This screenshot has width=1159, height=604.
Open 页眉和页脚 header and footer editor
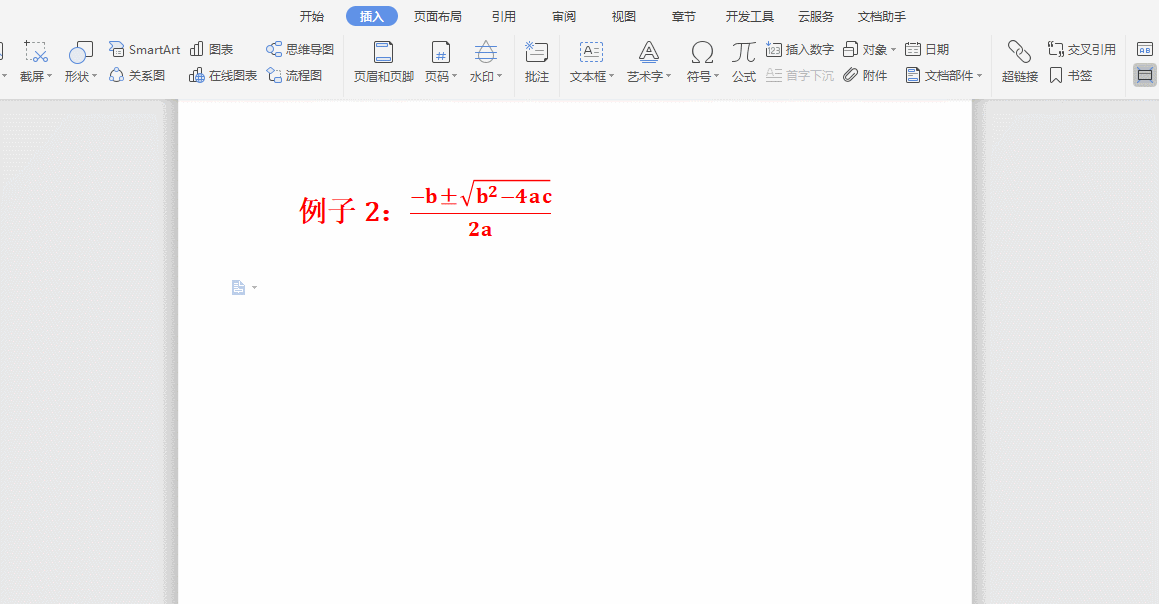point(381,60)
